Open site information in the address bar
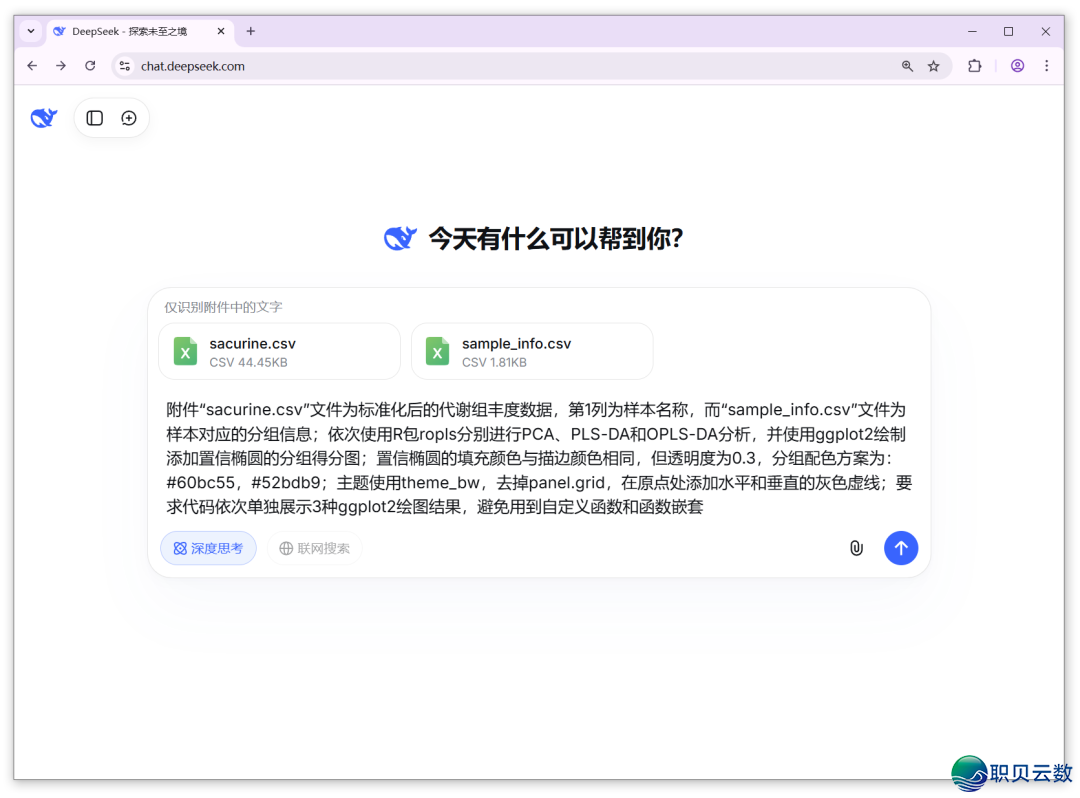 125,65
